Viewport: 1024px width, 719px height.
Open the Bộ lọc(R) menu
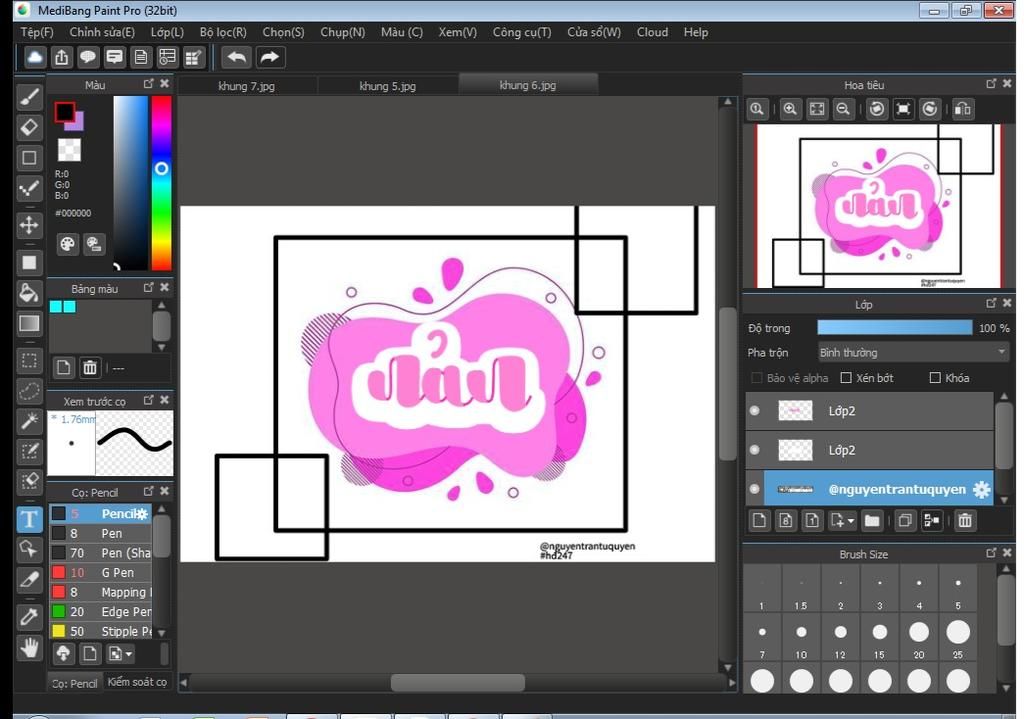pyautogui.click(x=223, y=32)
